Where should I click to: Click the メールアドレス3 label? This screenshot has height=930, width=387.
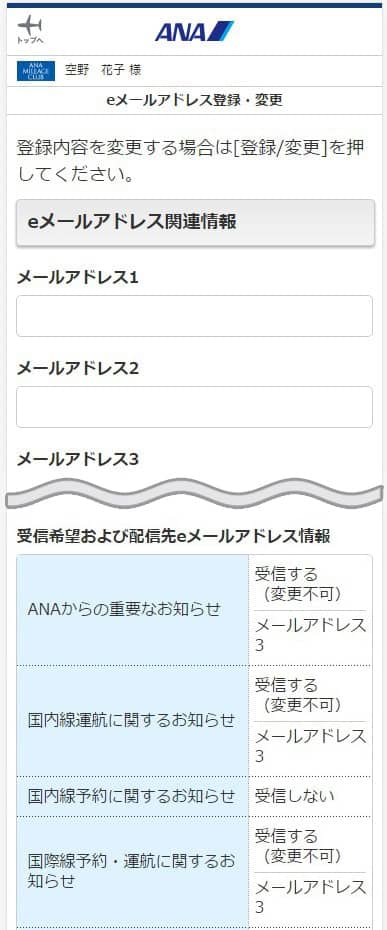78,459
